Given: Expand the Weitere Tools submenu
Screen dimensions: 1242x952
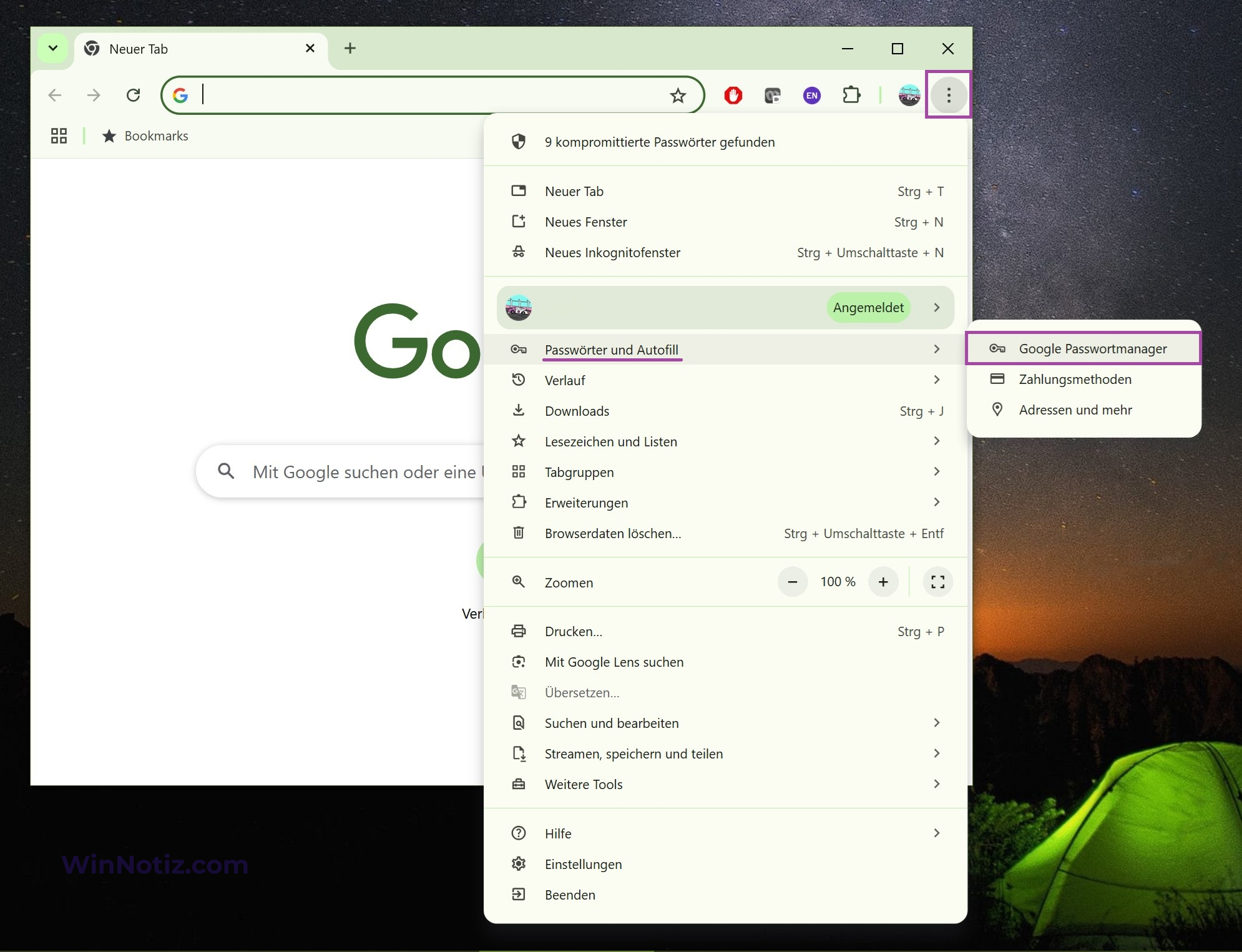Looking at the screenshot, I should (726, 784).
